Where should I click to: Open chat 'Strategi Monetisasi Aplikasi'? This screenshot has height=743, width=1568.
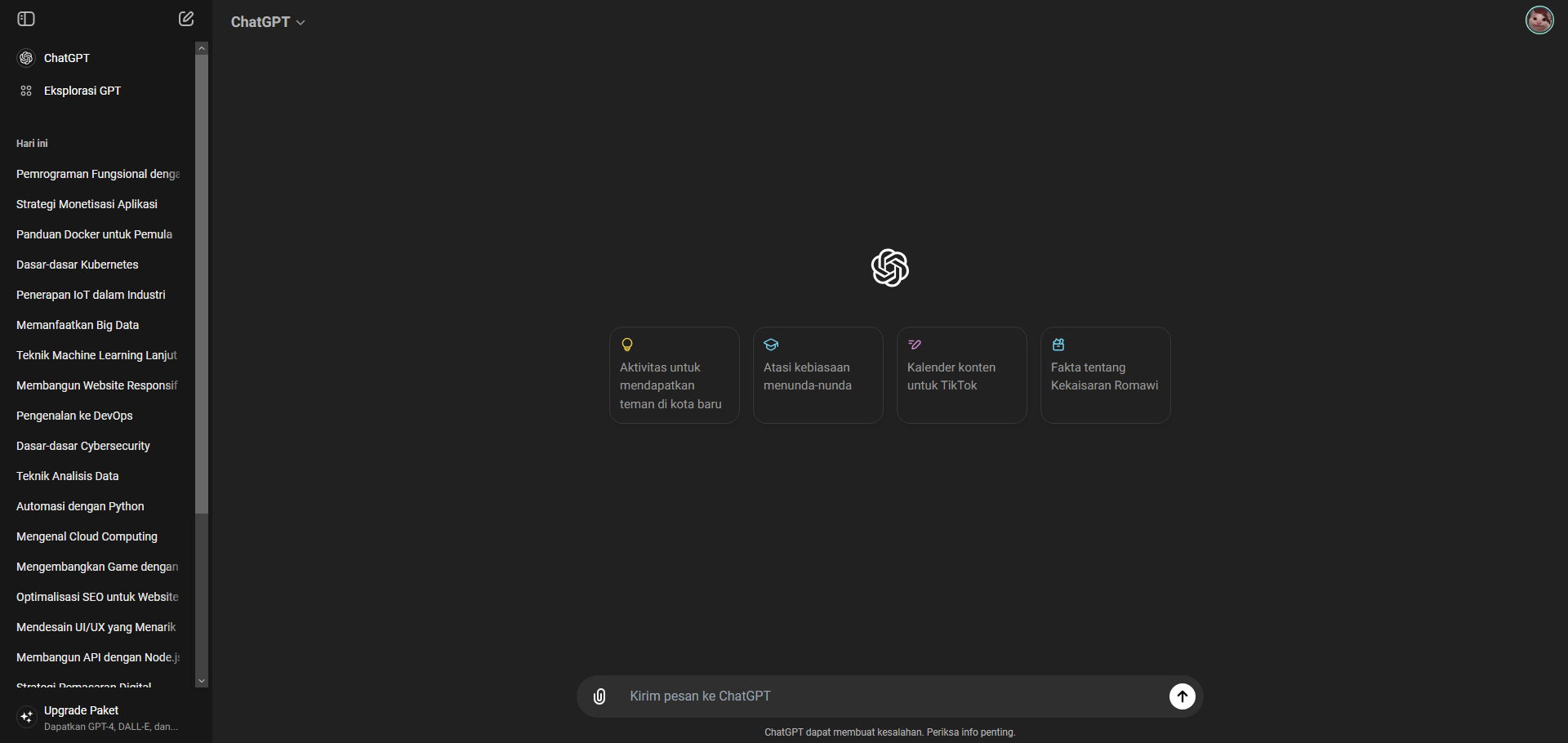[x=98, y=204]
